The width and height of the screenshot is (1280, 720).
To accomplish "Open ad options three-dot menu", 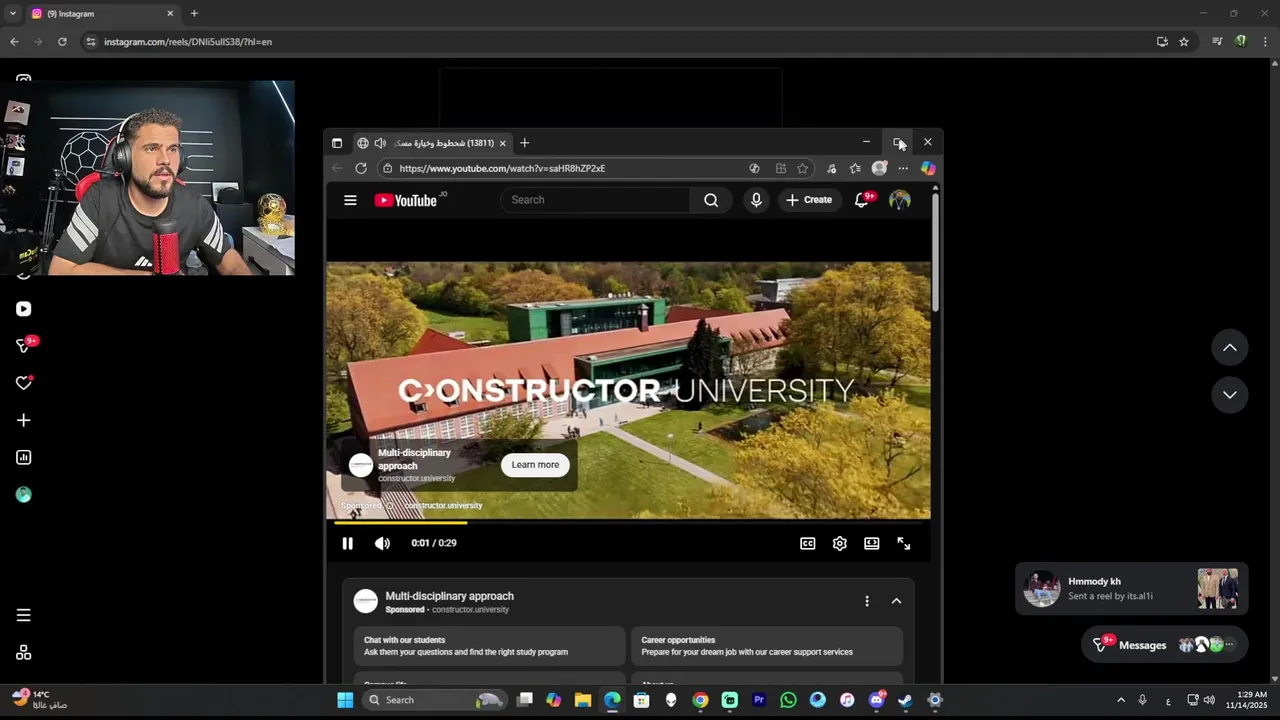I will point(867,601).
